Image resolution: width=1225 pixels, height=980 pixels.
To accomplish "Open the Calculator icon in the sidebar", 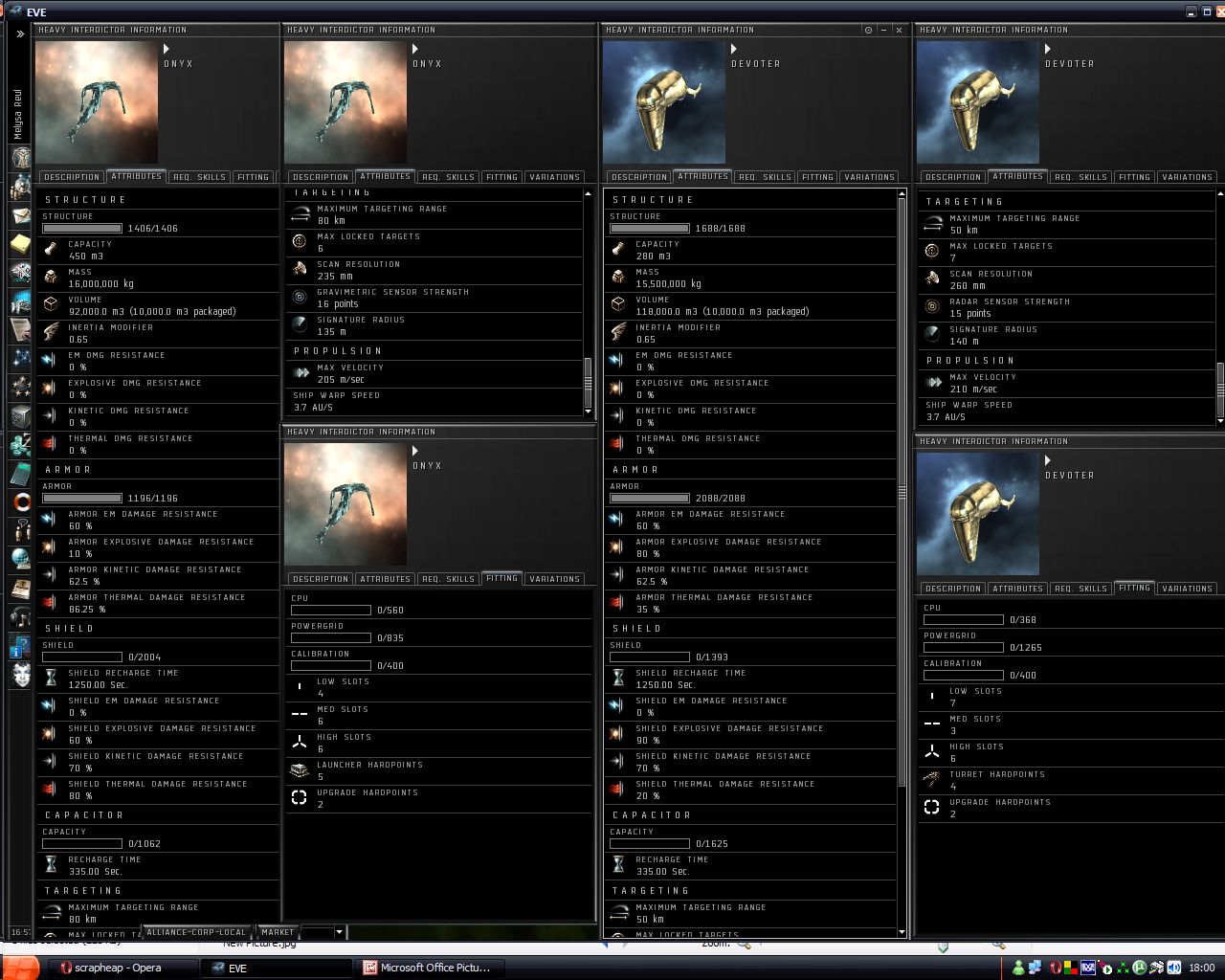I will [21, 473].
